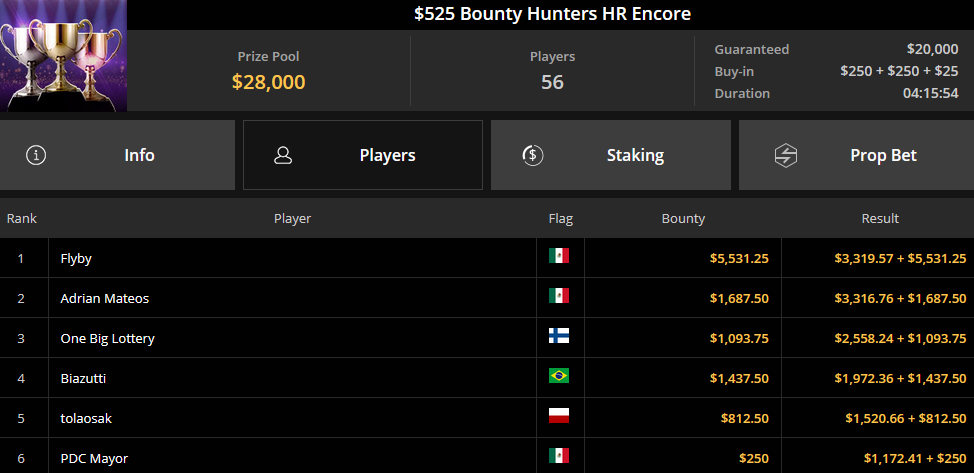Click the Result column header

(x=880, y=218)
